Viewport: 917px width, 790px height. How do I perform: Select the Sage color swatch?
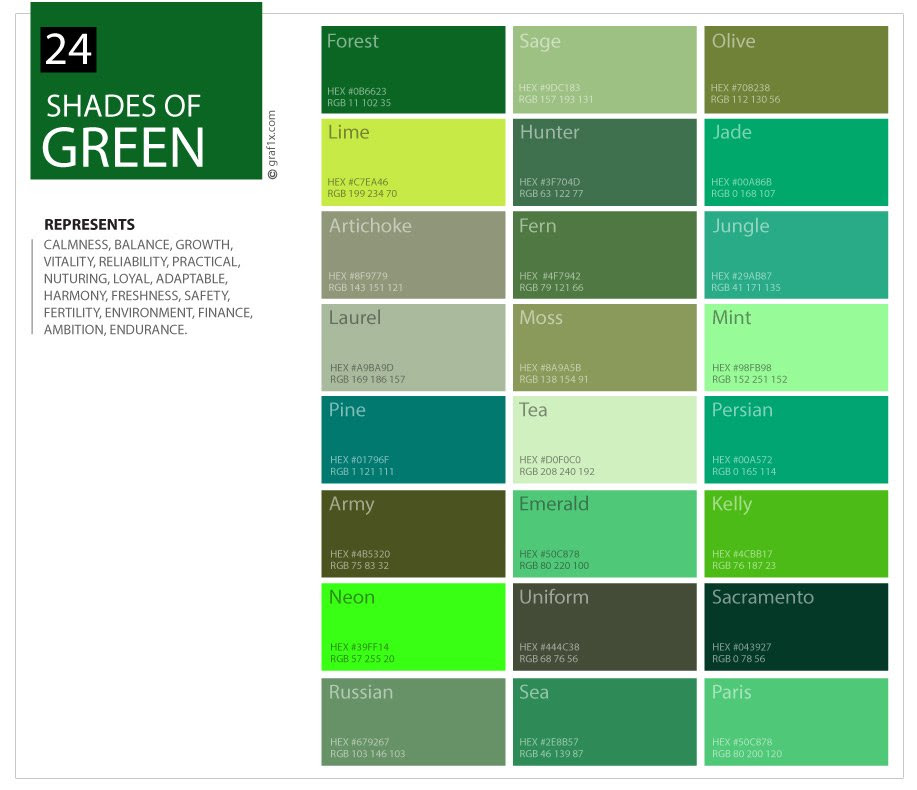click(604, 69)
